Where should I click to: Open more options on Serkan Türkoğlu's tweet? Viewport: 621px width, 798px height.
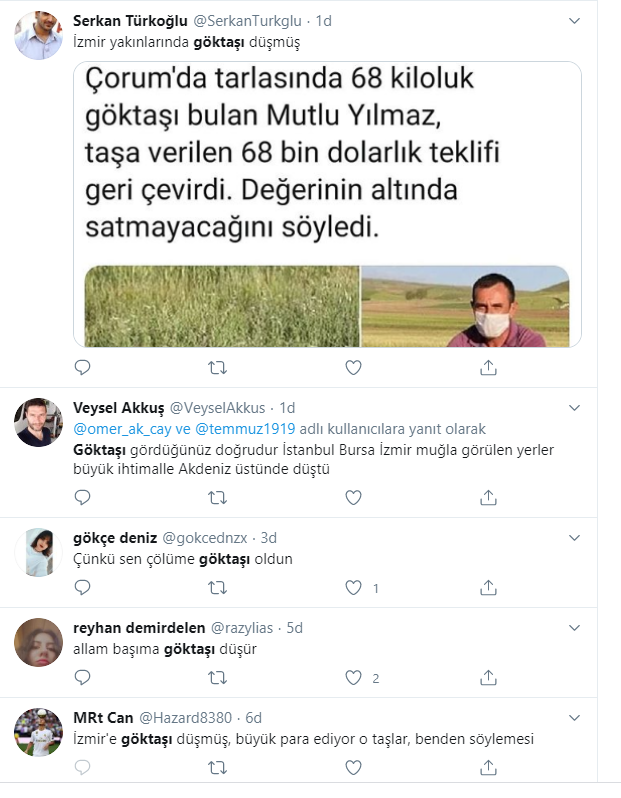pos(573,19)
